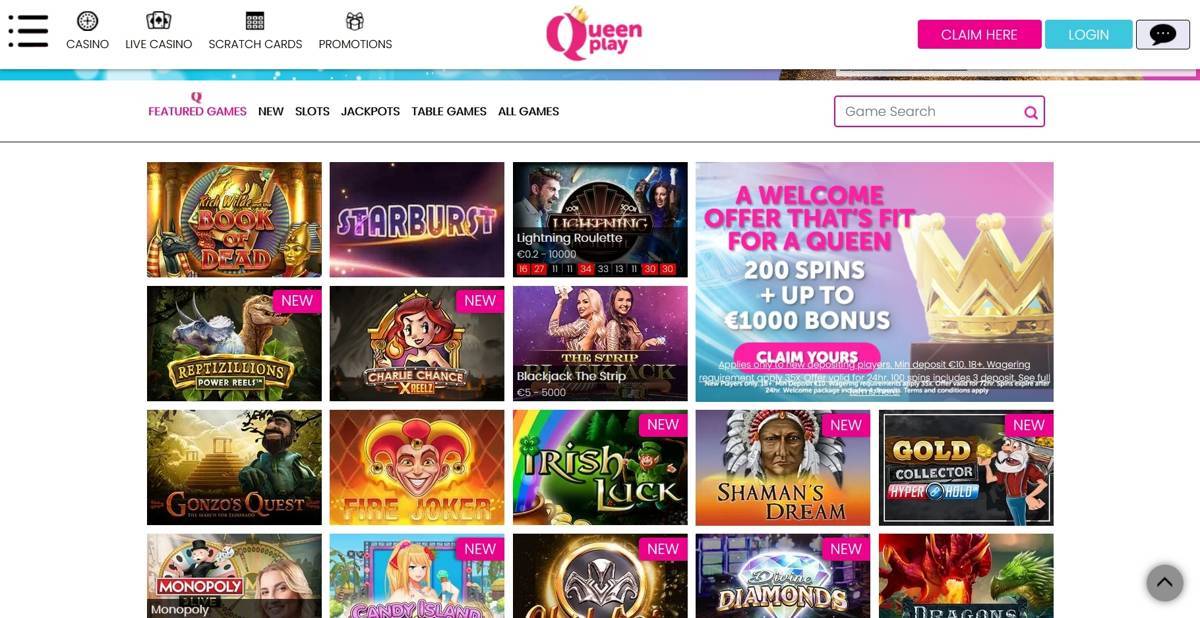
Task: Select the Scratch Cards icon
Action: pyautogui.click(x=255, y=21)
